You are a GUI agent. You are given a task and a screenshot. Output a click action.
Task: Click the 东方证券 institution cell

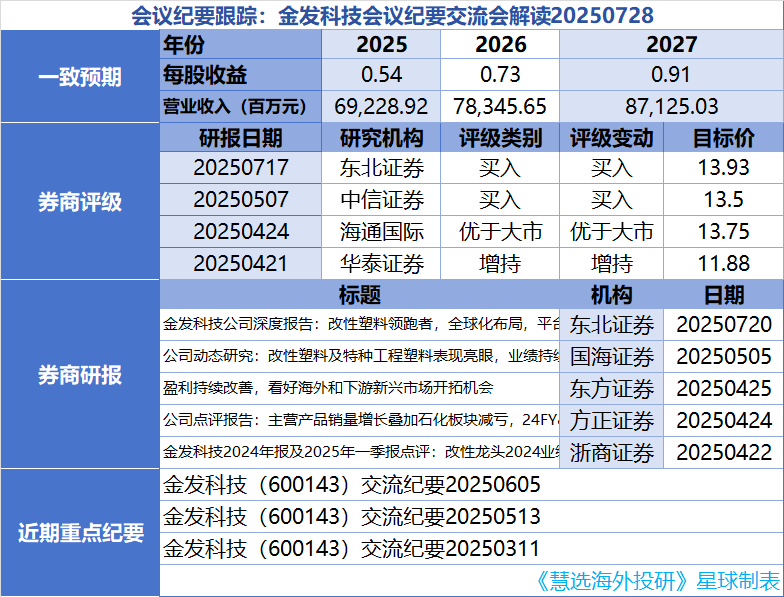[x=612, y=388]
